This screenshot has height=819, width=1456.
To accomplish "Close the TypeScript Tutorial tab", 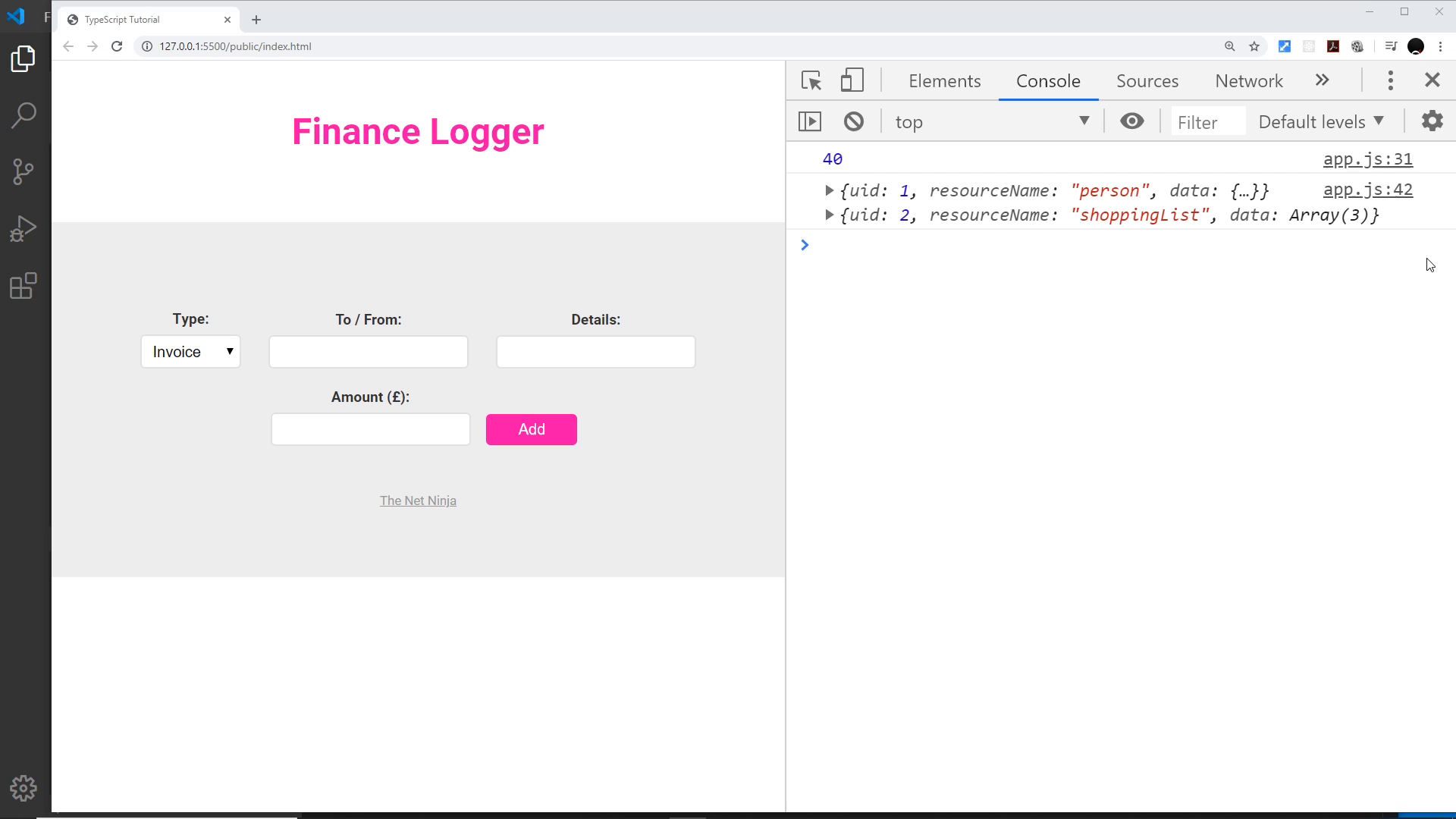I will pyautogui.click(x=227, y=20).
